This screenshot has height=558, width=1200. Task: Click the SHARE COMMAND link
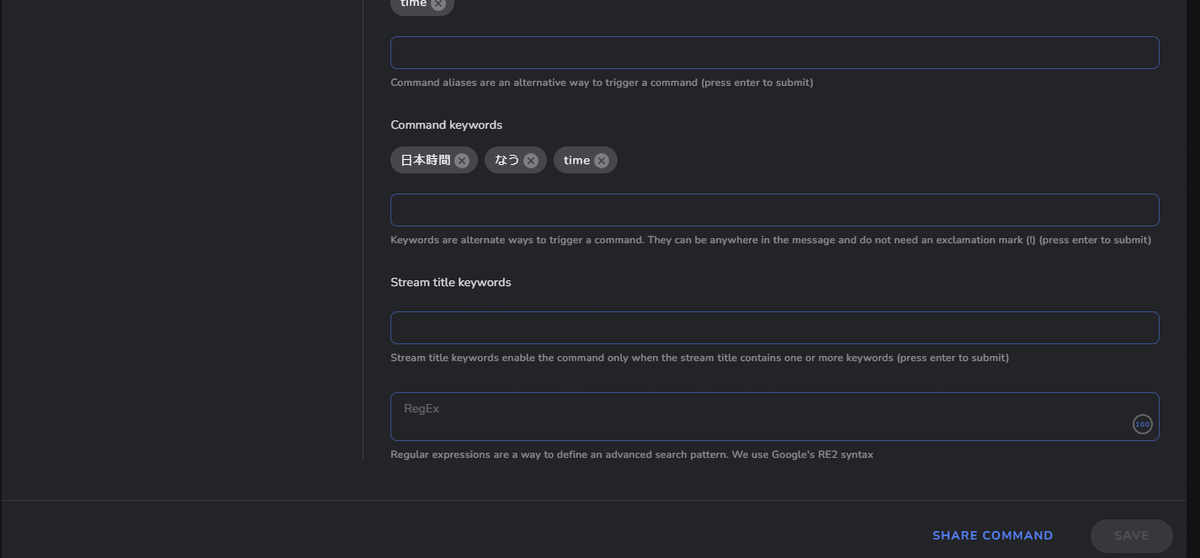(992, 536)
